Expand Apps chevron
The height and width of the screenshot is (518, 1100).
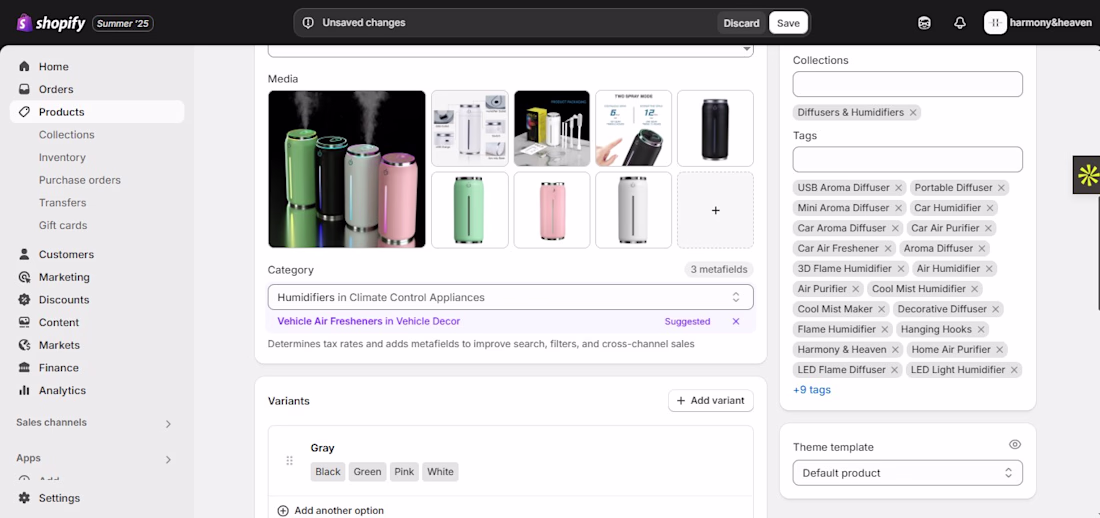[168, 460]
